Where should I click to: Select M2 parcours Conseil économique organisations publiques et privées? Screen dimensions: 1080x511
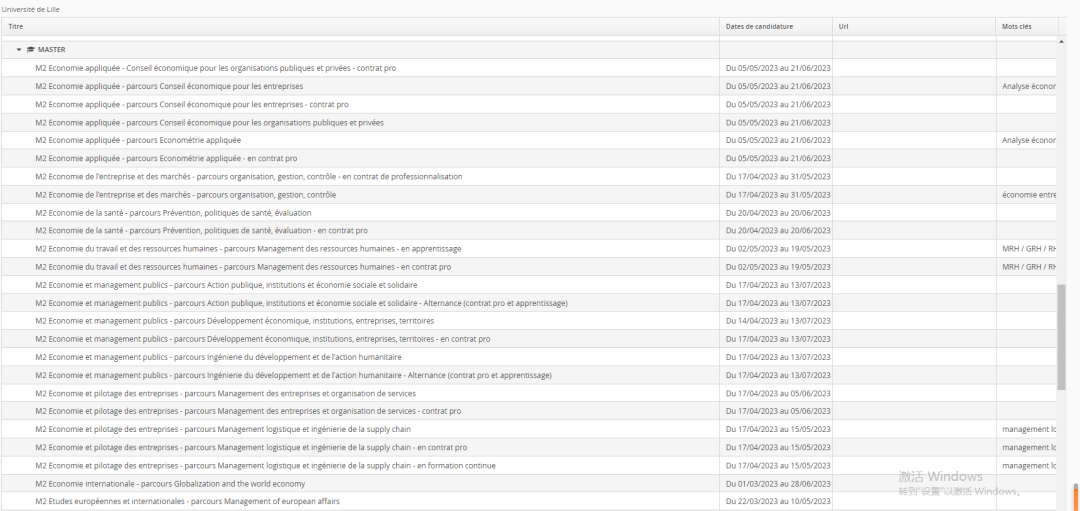coord(209,123)
